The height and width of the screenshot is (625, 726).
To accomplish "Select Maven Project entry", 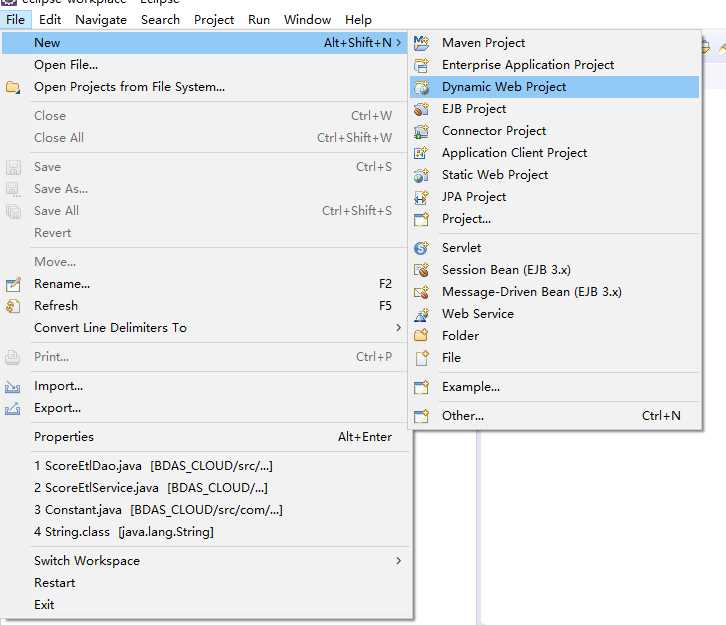I will [555, 43].
